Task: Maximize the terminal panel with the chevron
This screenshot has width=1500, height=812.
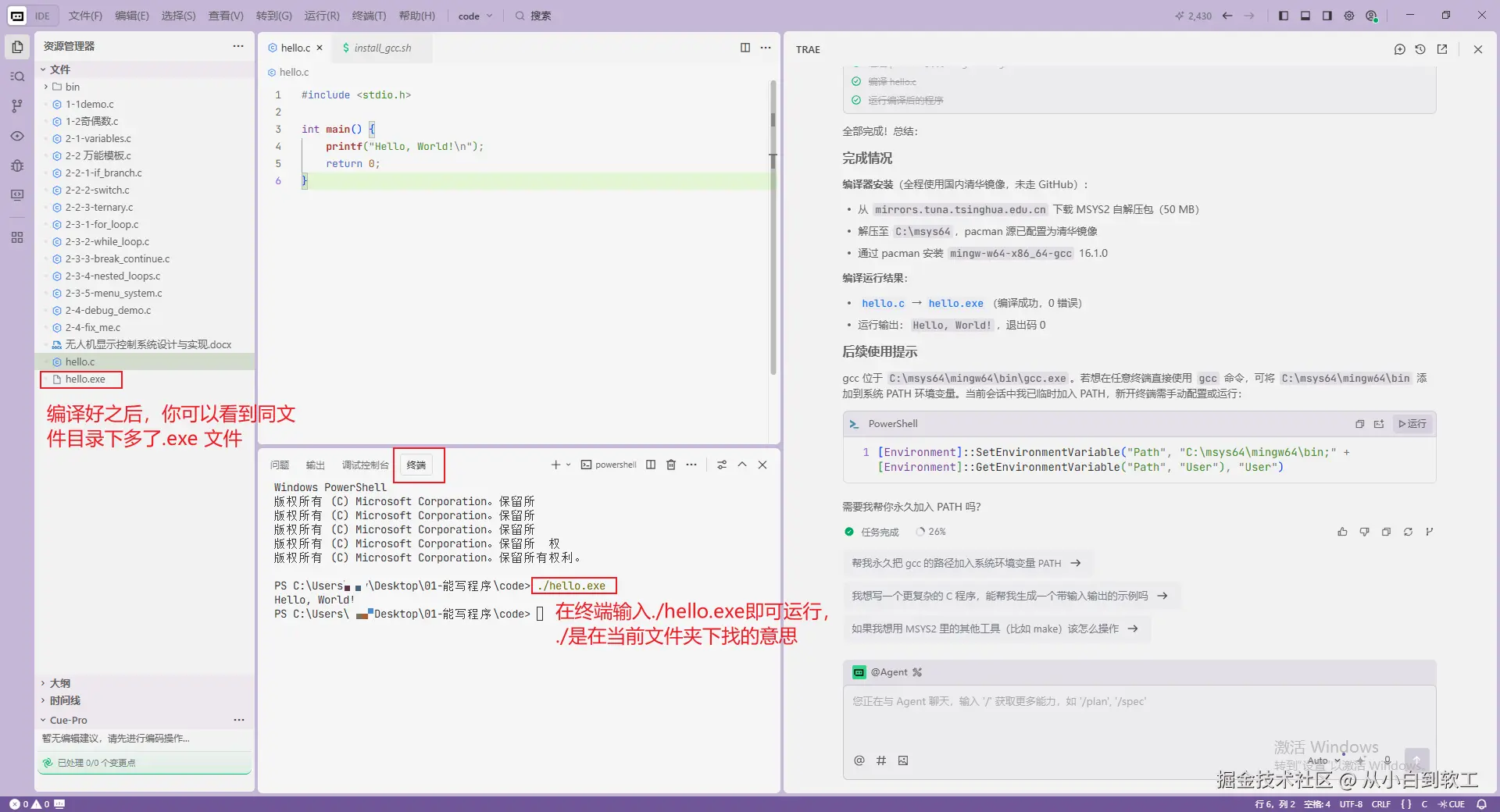Action: [742, 465]
